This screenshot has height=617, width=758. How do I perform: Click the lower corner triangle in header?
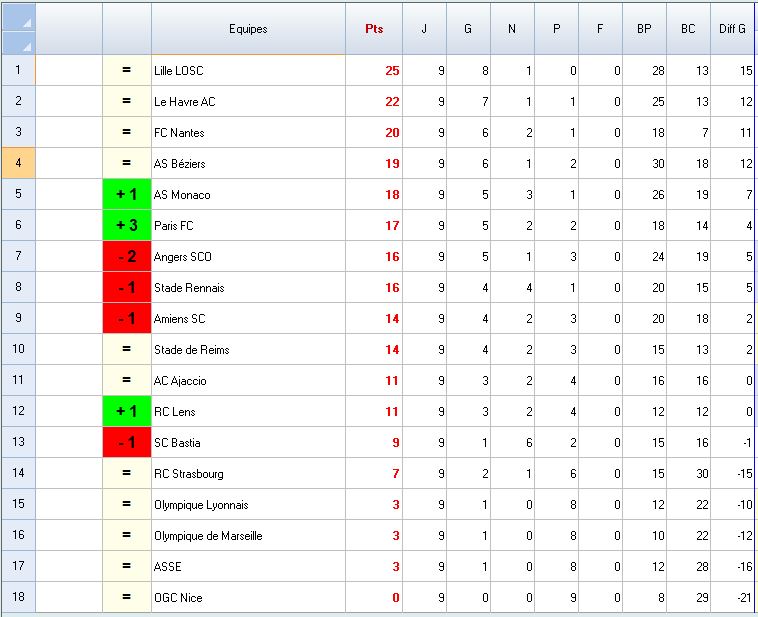click(x=26, y=45)
